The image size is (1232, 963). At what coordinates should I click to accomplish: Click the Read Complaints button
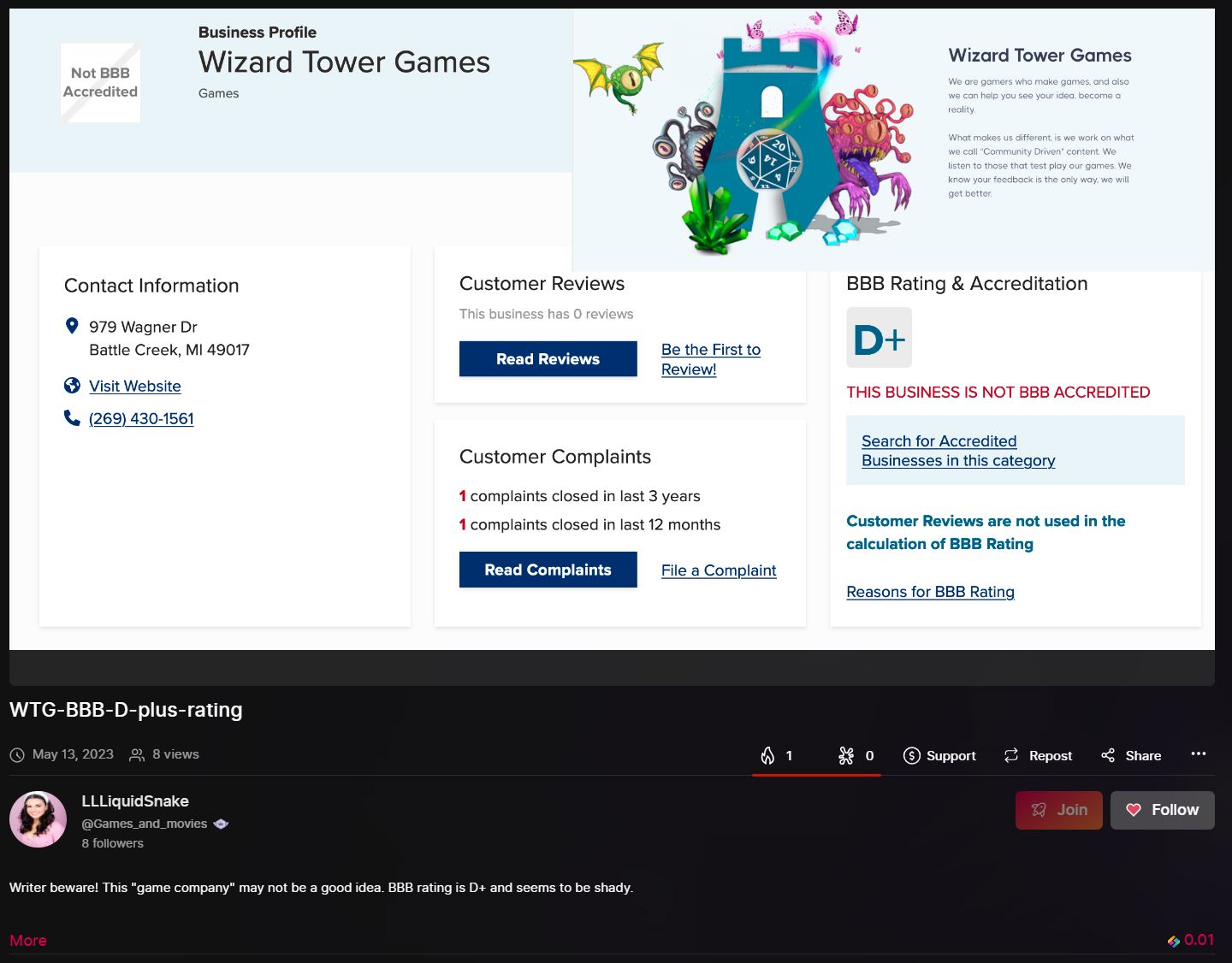(548, 570)
